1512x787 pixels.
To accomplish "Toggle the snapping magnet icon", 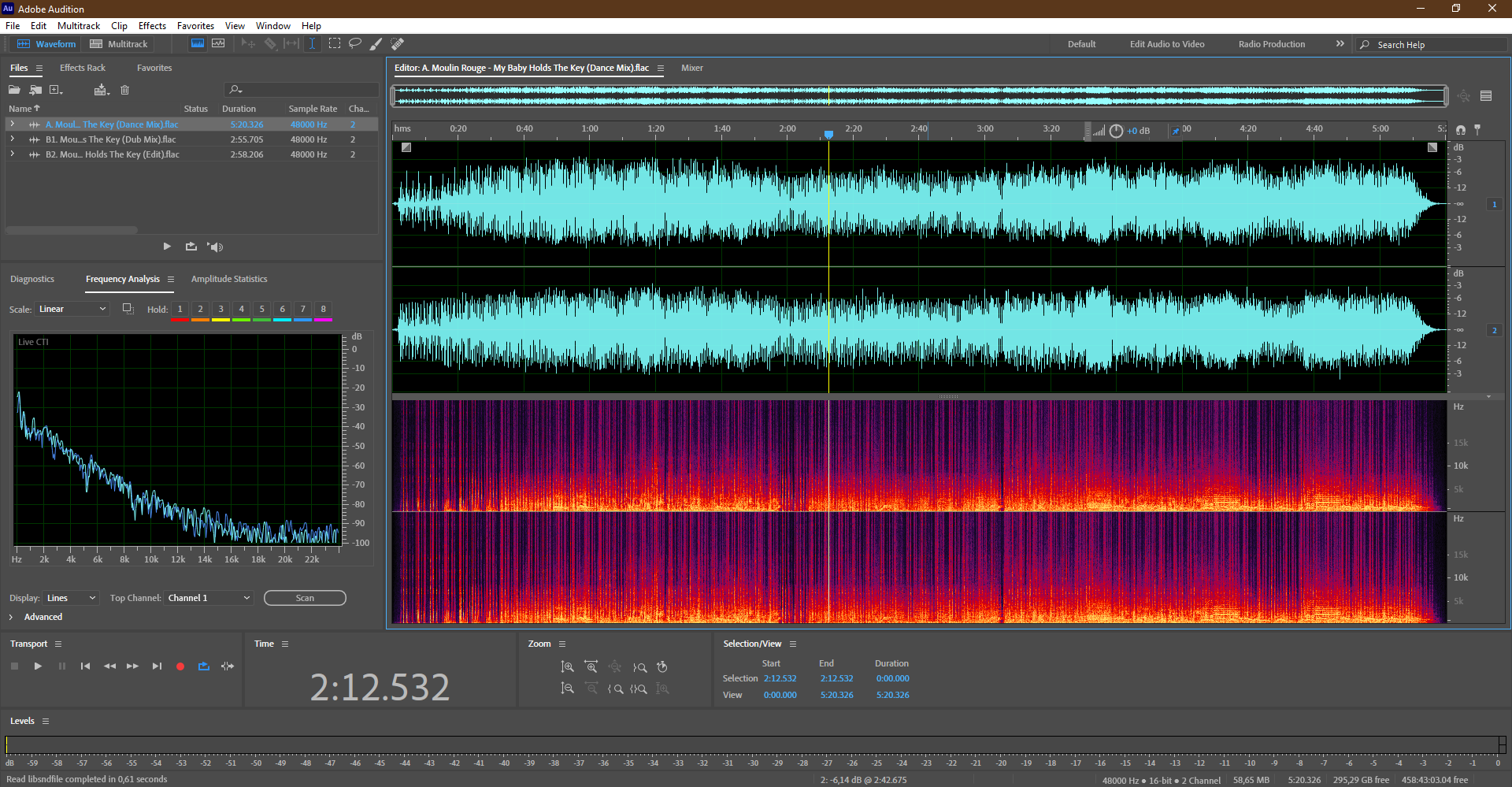I will click(1461, 130).
